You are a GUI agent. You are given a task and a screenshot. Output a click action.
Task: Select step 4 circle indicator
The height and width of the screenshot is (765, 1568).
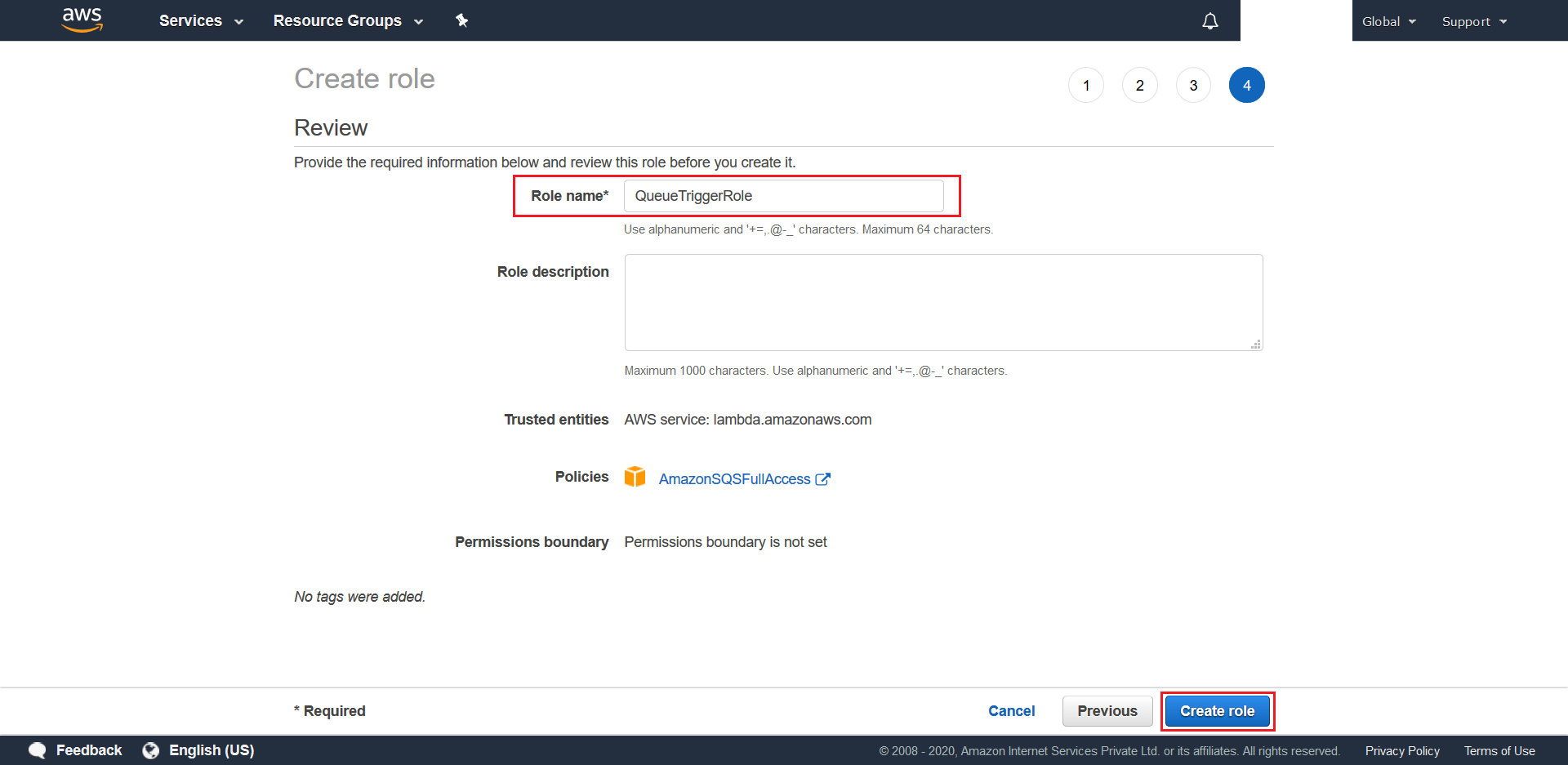tap(1247, 85)
